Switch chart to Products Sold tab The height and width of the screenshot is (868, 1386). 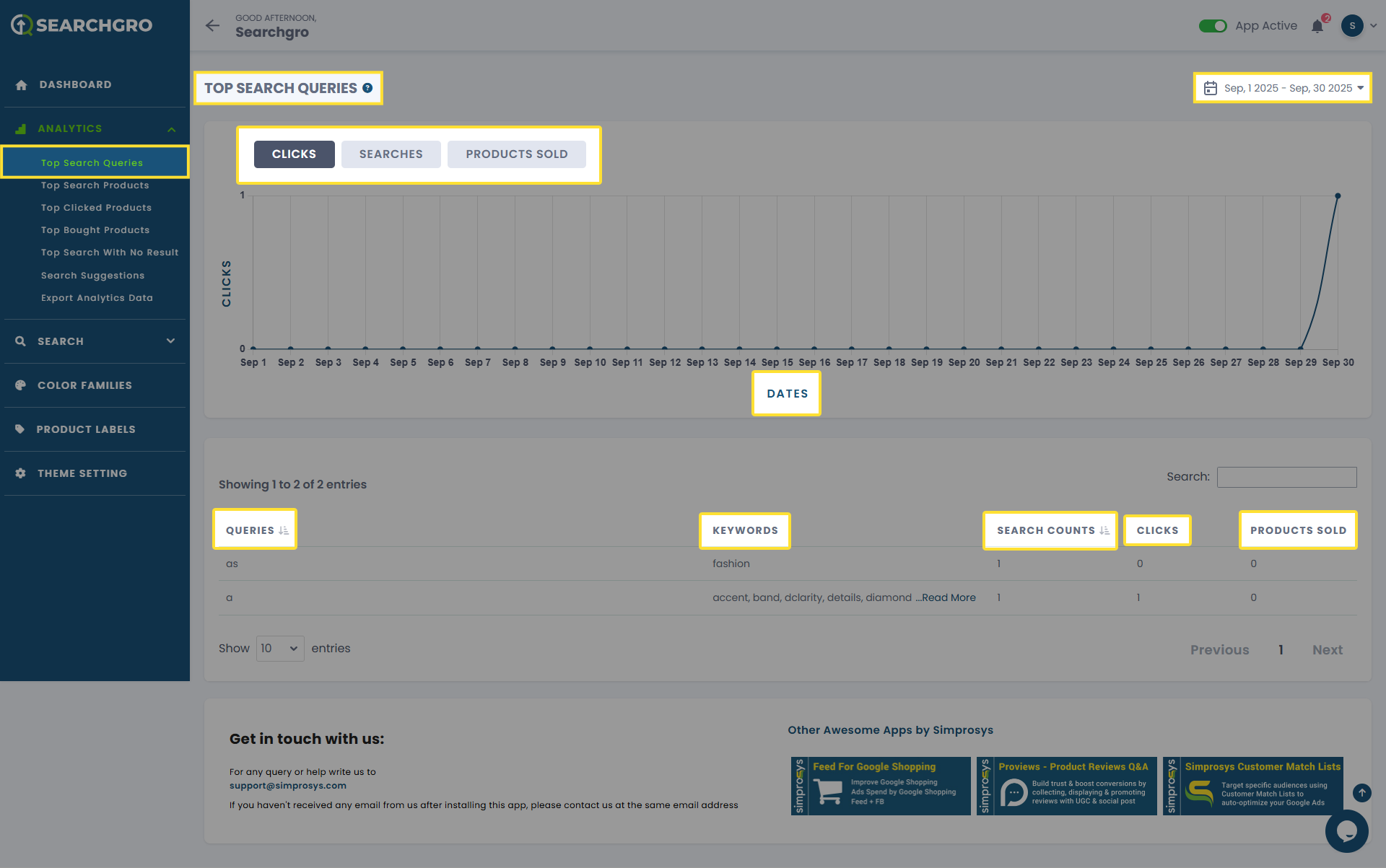516,154
